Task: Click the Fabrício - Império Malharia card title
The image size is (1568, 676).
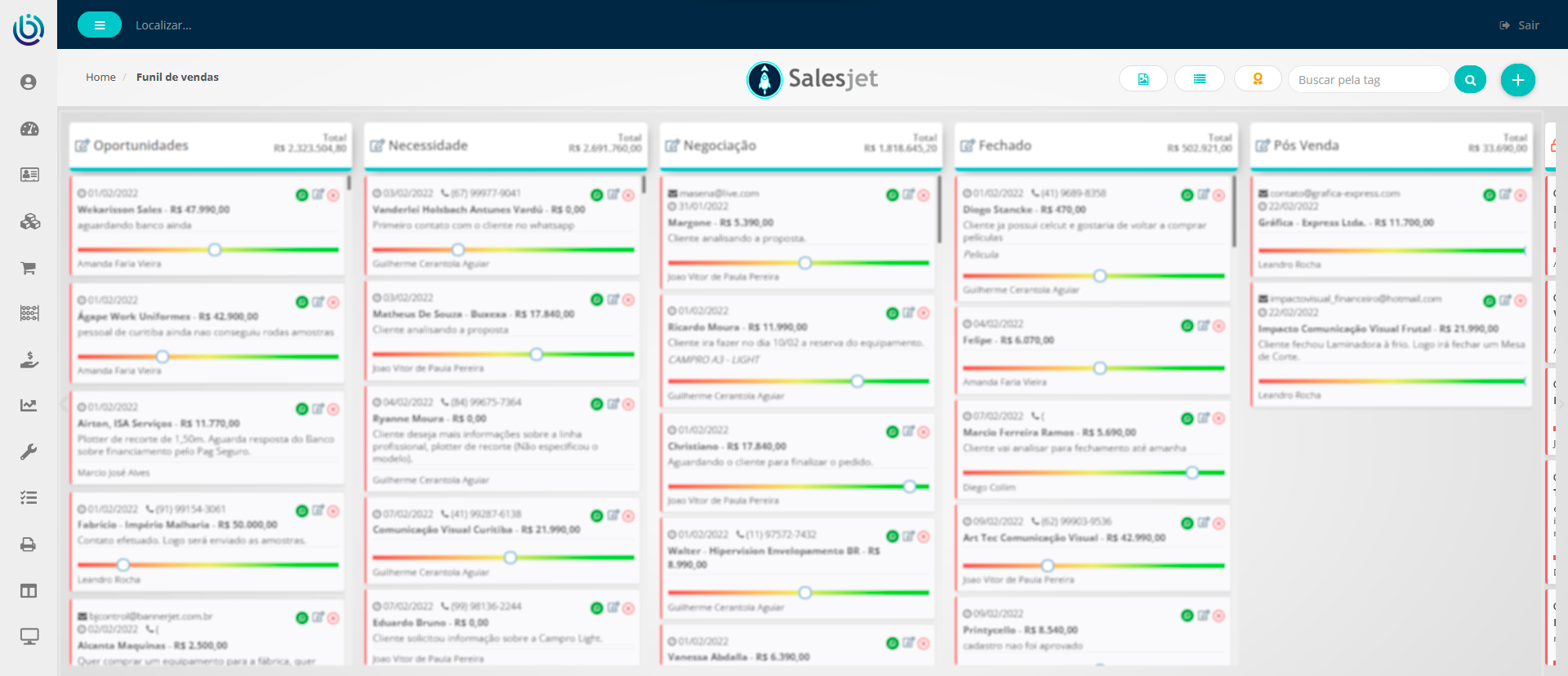Action: [177, 525]
